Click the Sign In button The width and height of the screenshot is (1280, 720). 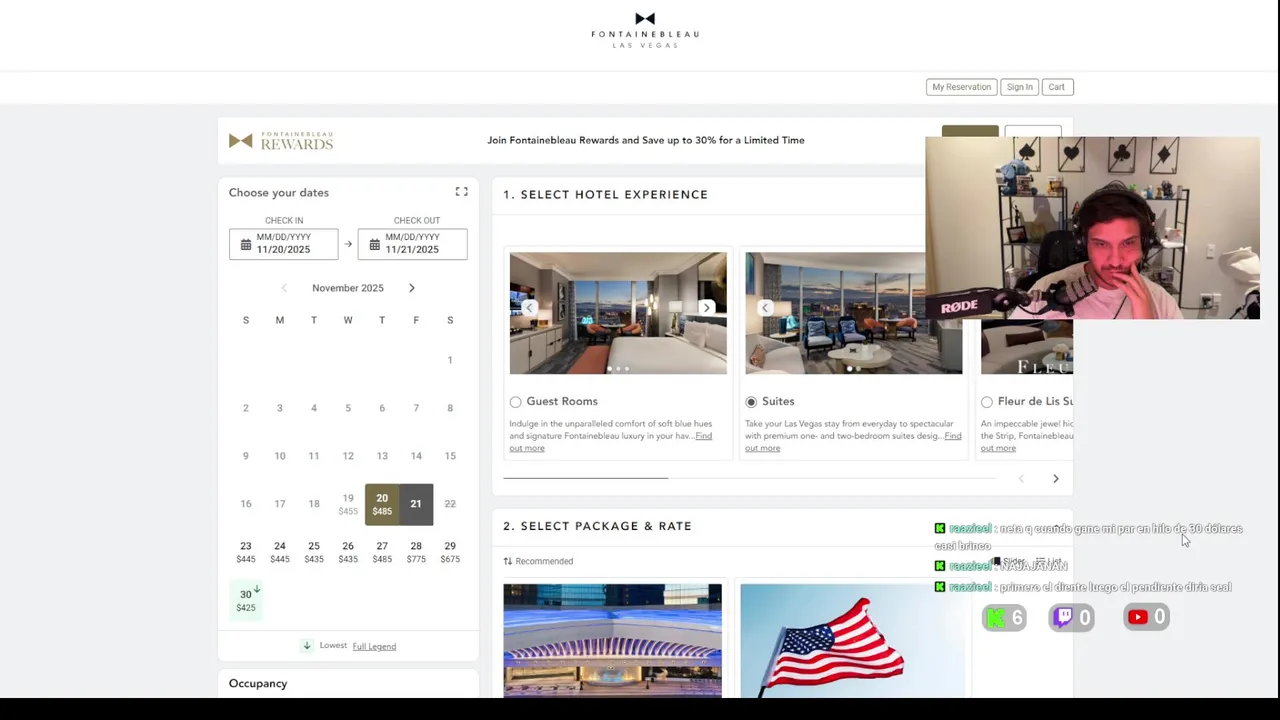coord(1020,87)
